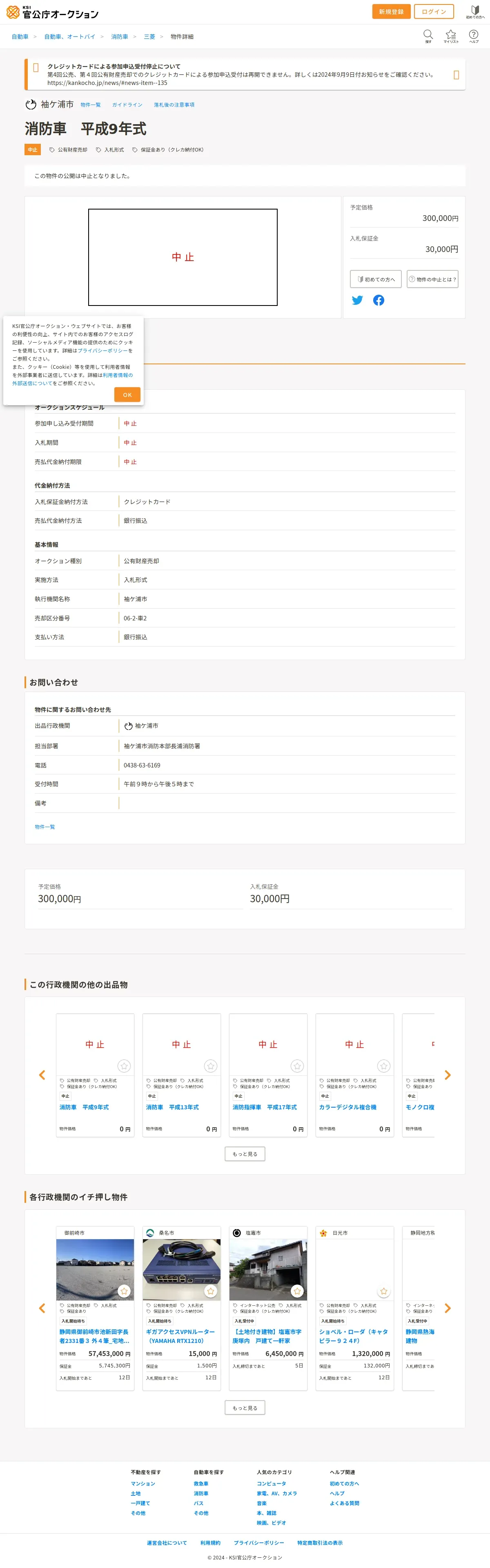Image resolution: width=490 pixels, height=1568 pixels.
Task: Open the 物件一覧 link beside 袖ケ浦市
Action: click(x=91, y=105)
